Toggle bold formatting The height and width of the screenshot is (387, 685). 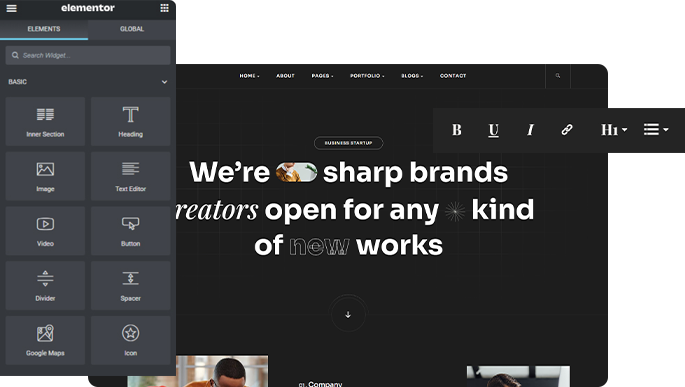pos(457,130)
